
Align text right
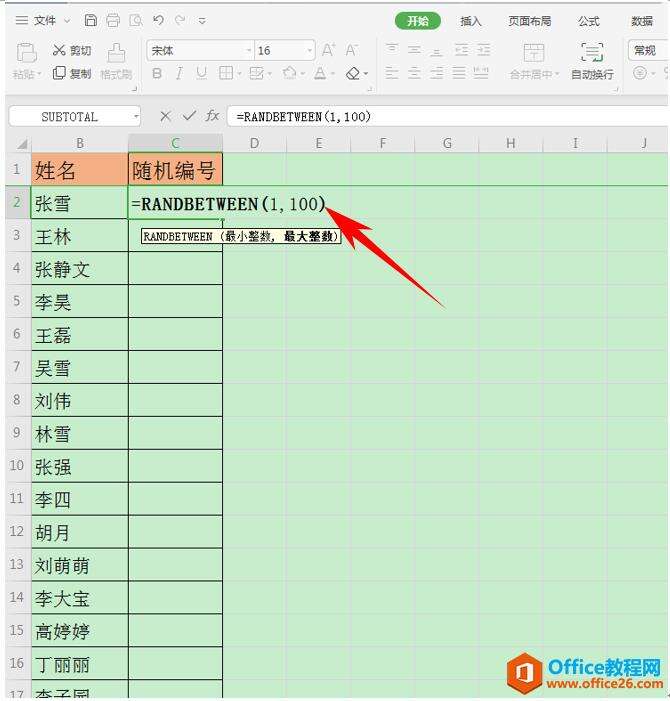(x=436, y=73)
